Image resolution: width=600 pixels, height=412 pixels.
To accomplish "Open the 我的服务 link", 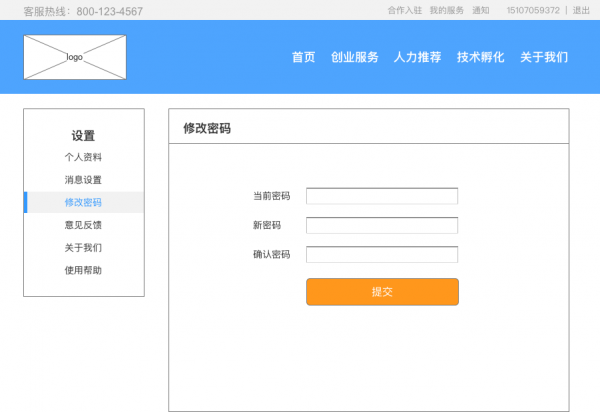I will [x=447, y=10].
